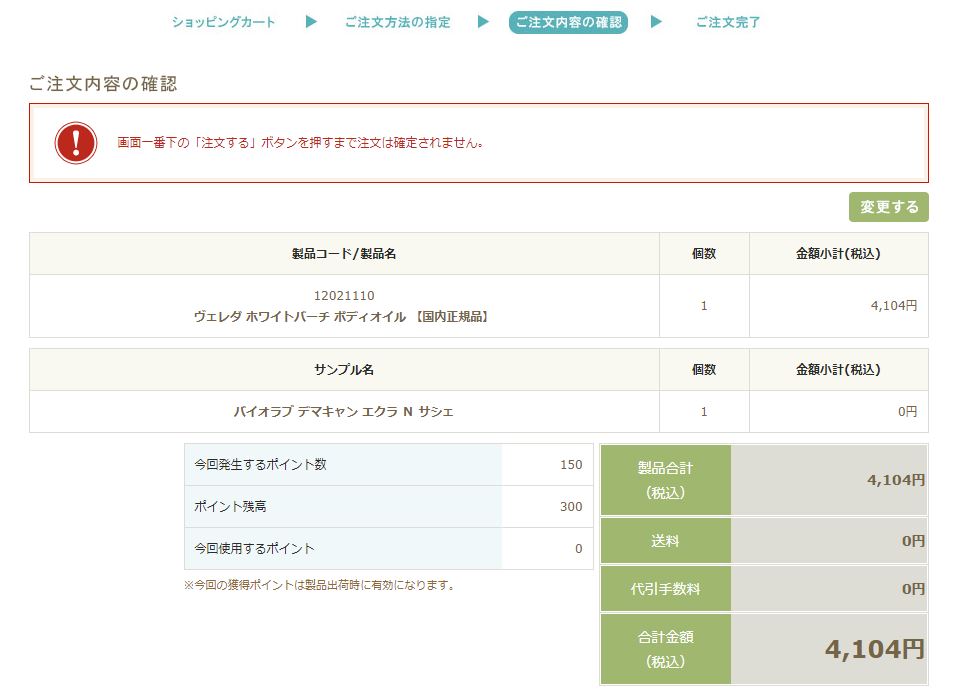Screen dimensions: 959x698
Task: Click the warning message about 注文する button
Action: (300, 143)
